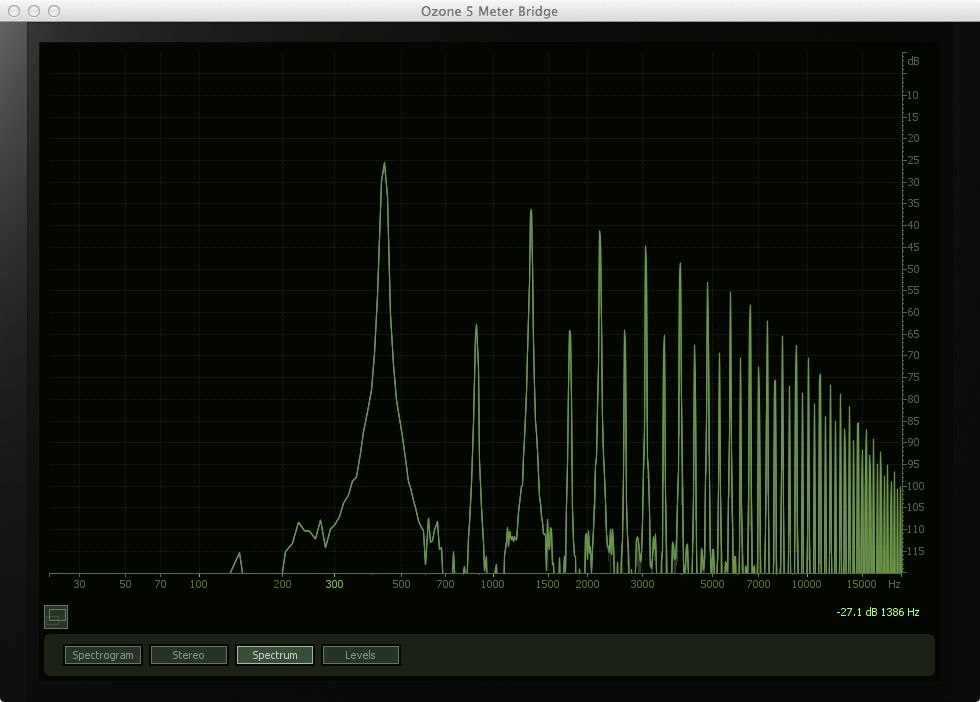Image resolution: width=980 pixels, height=702 pixels.
Task: Click the 100 Hz frequency axis label
Action: 199,584
